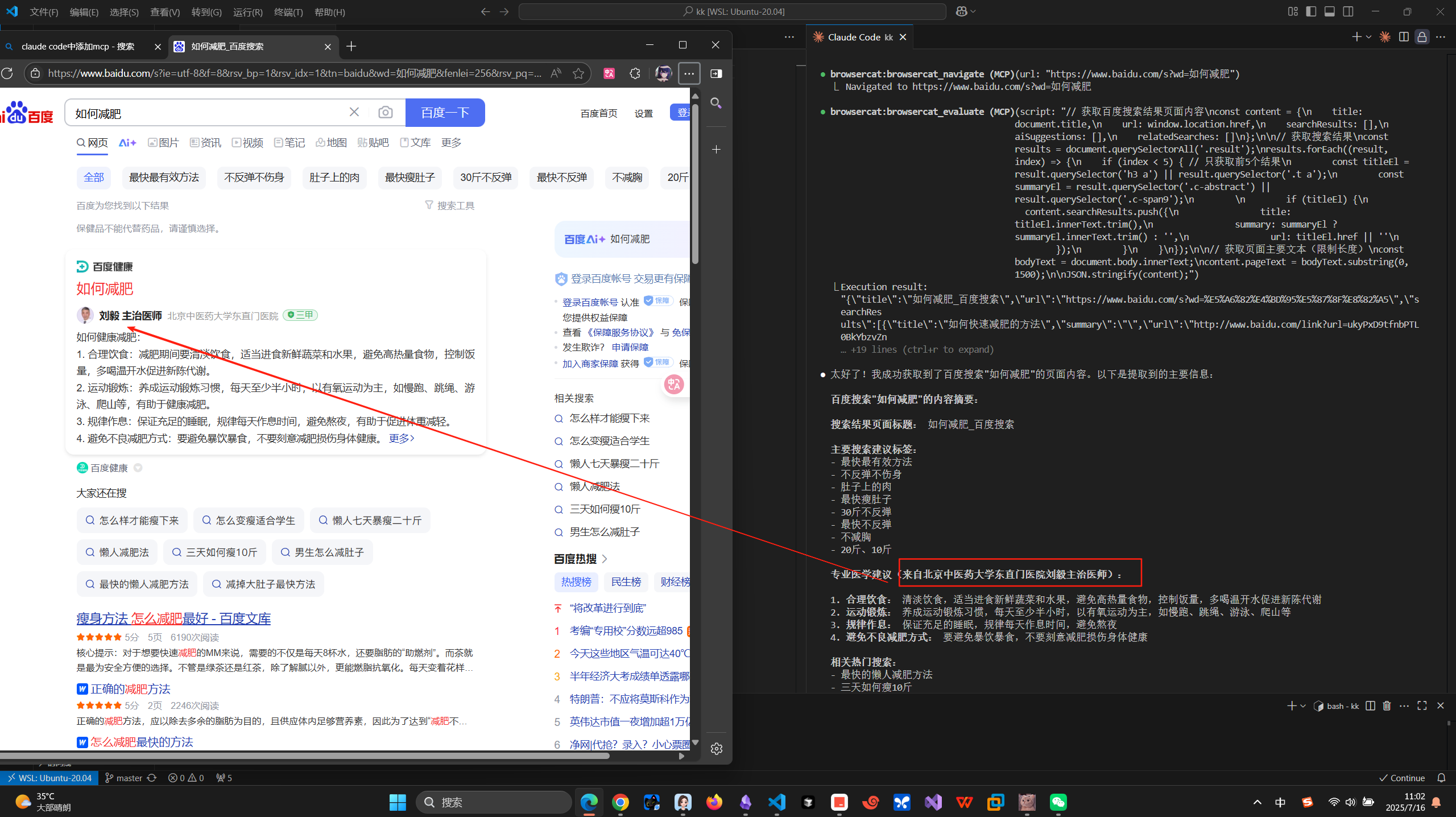Open the 终端(T) menu in VS Code

288,12
